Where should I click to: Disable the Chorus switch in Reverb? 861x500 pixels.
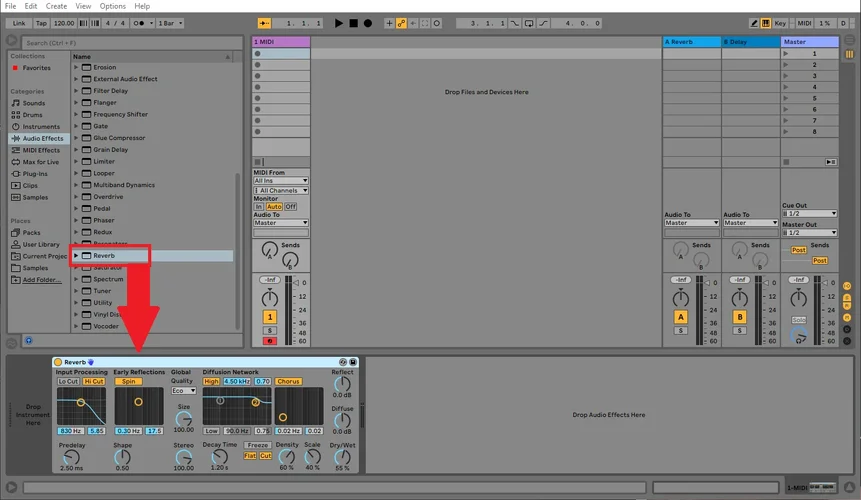coord(288,381)
